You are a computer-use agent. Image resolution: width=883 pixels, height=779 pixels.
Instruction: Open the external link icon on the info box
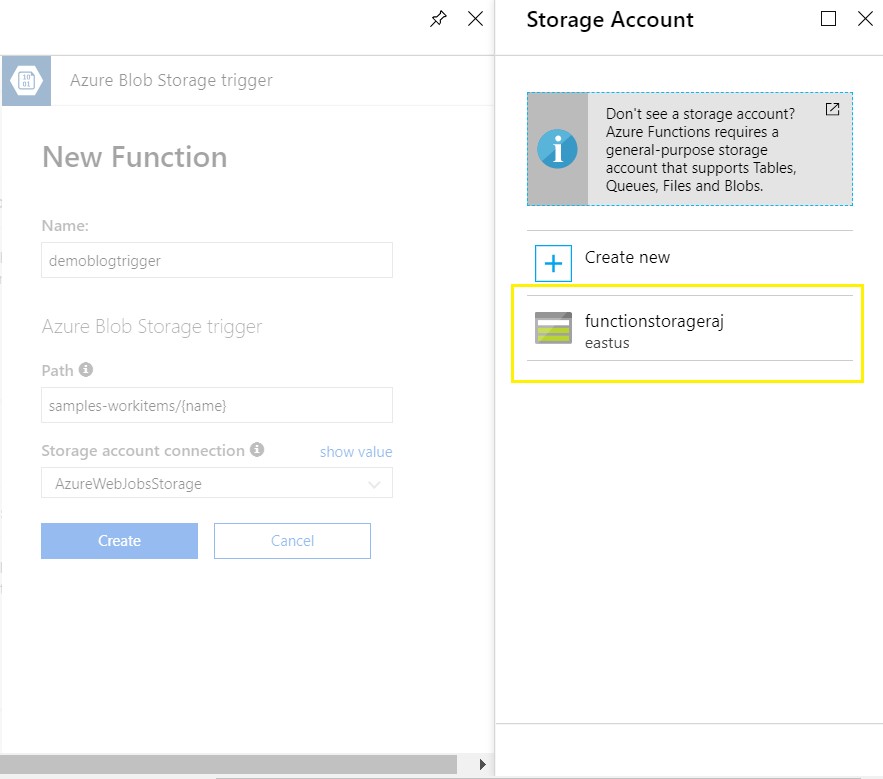(832, 110)
